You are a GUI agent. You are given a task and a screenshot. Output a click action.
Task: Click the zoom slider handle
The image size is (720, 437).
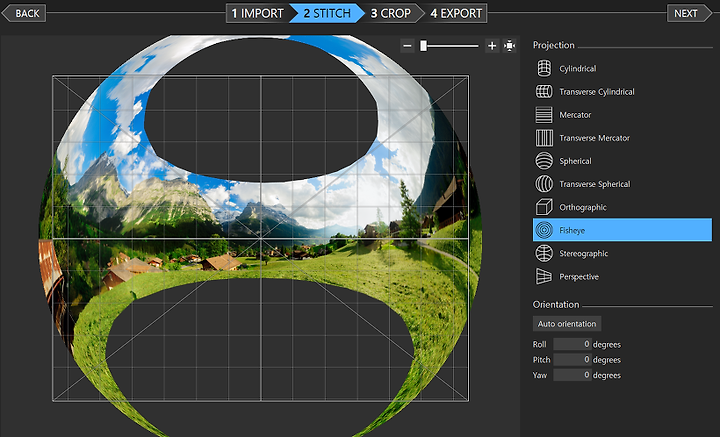click(423, 45)
